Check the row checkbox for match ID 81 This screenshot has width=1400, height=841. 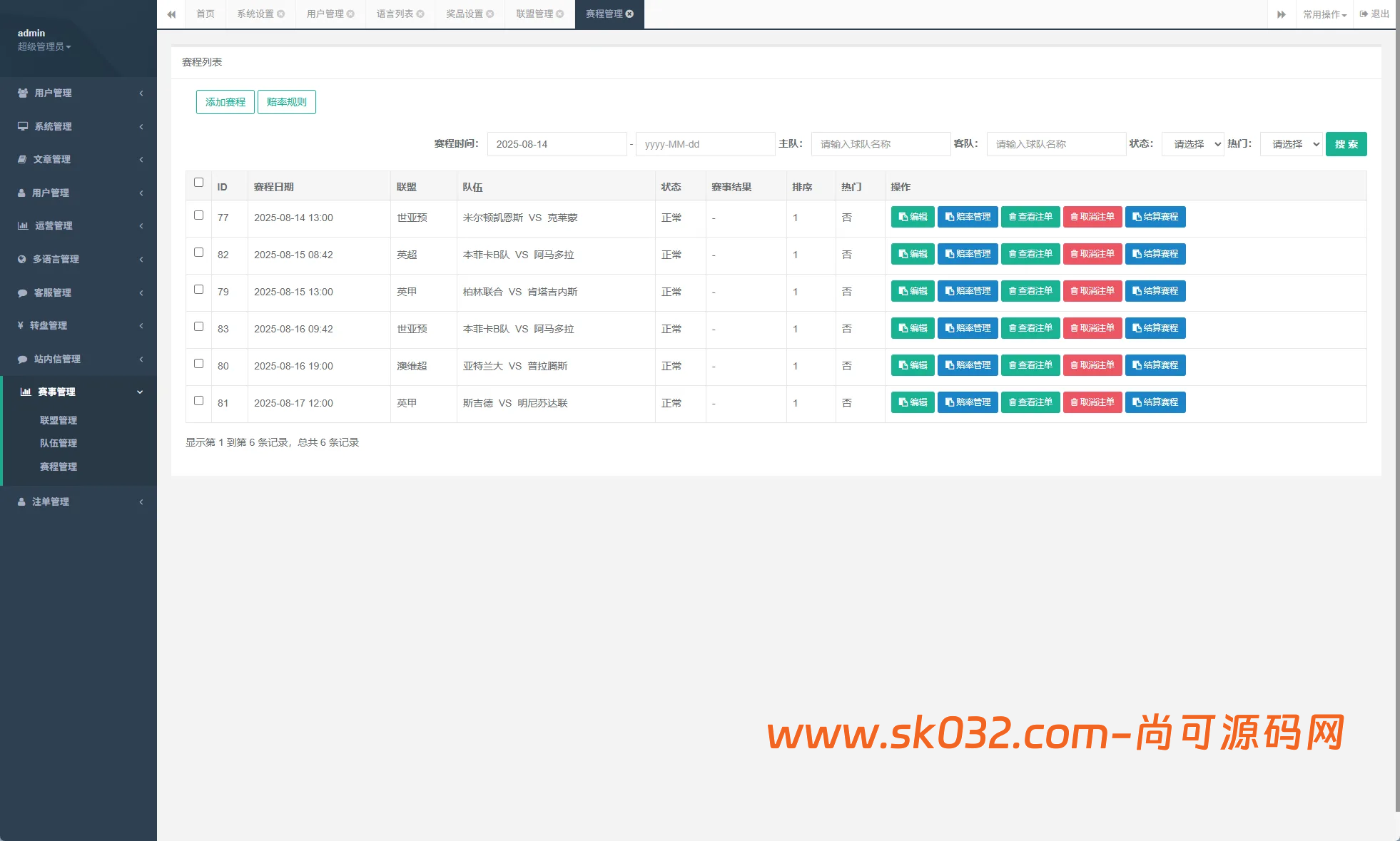pyautogui.click(x=198, y=401)
